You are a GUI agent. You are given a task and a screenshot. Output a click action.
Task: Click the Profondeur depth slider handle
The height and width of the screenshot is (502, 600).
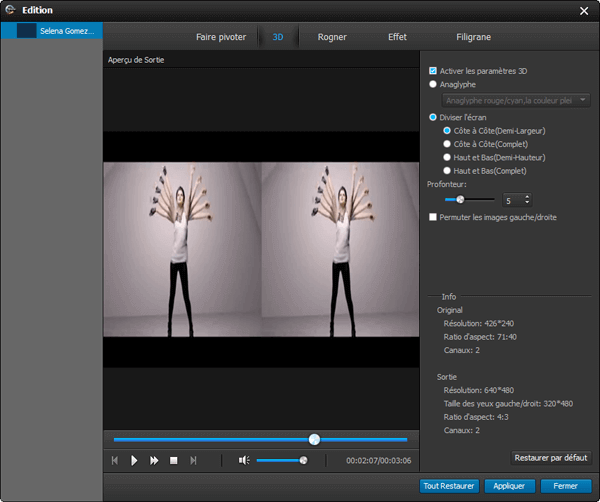[460, 200]
